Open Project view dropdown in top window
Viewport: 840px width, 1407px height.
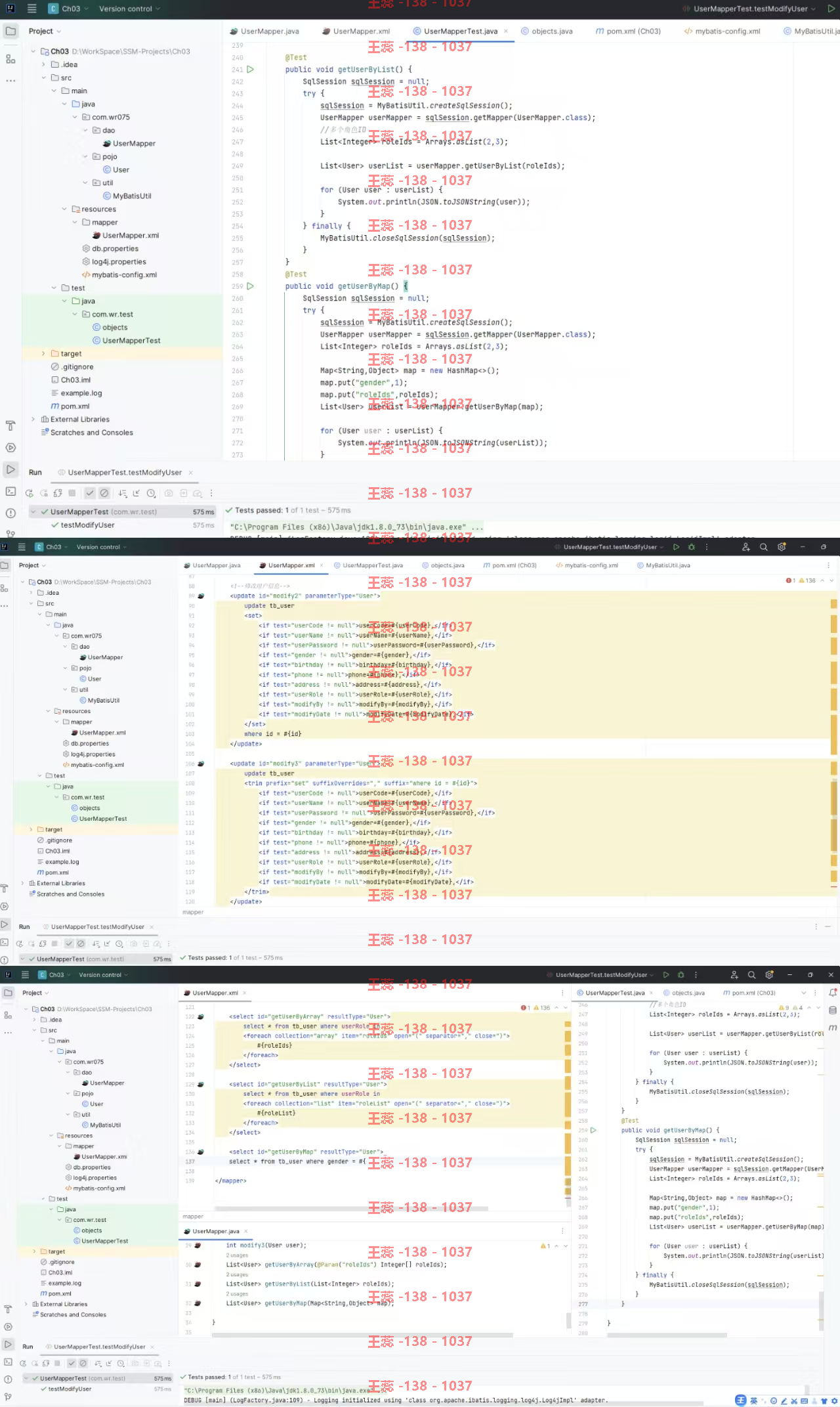pyautogui.click(x=45, y=31)
